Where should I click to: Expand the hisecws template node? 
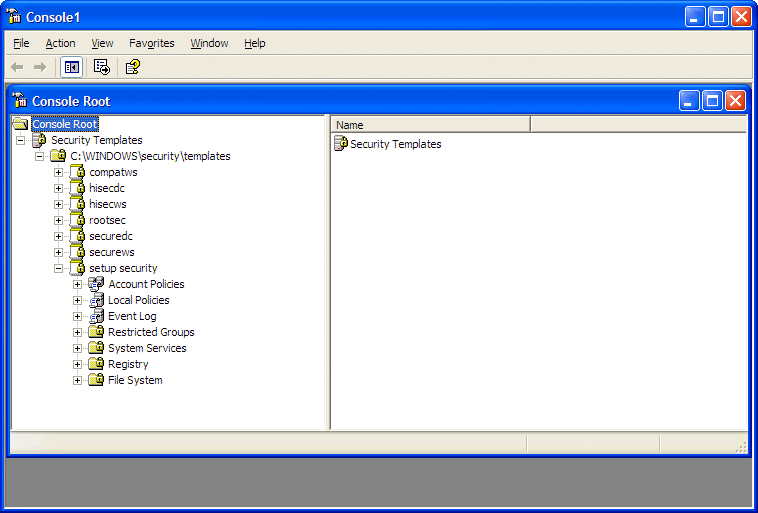(58, 204)
